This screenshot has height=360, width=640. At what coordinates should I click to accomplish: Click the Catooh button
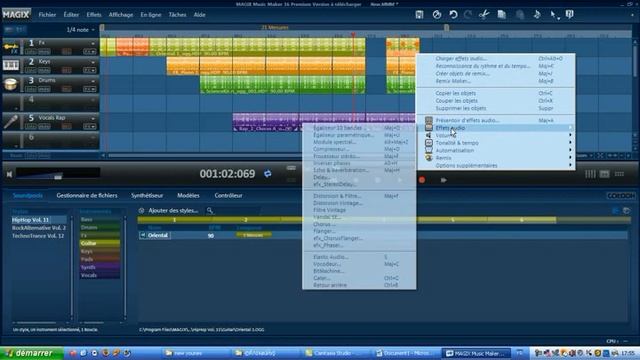(621, 196)
